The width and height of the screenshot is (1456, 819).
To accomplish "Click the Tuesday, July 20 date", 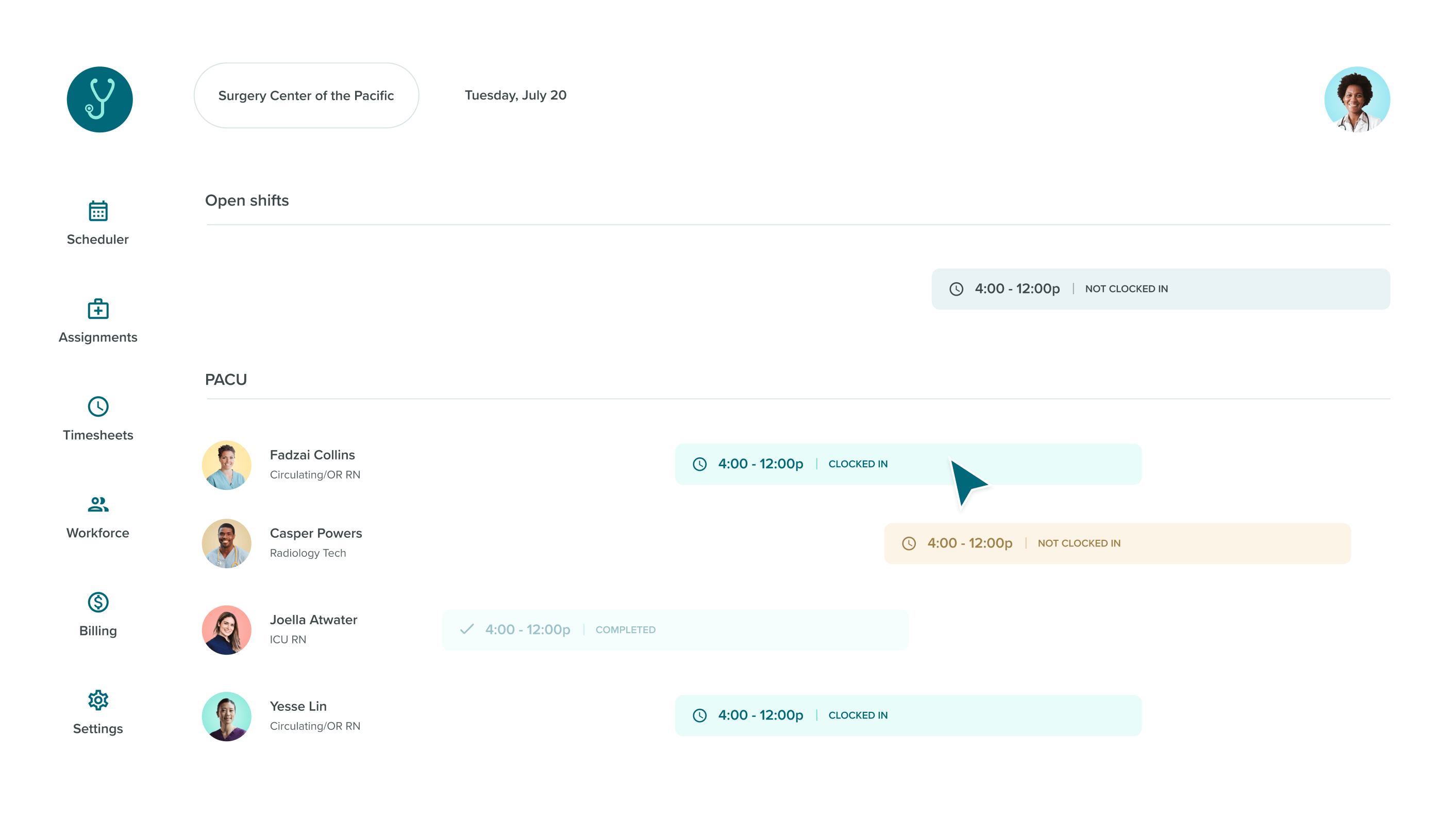I will [515, 95].
